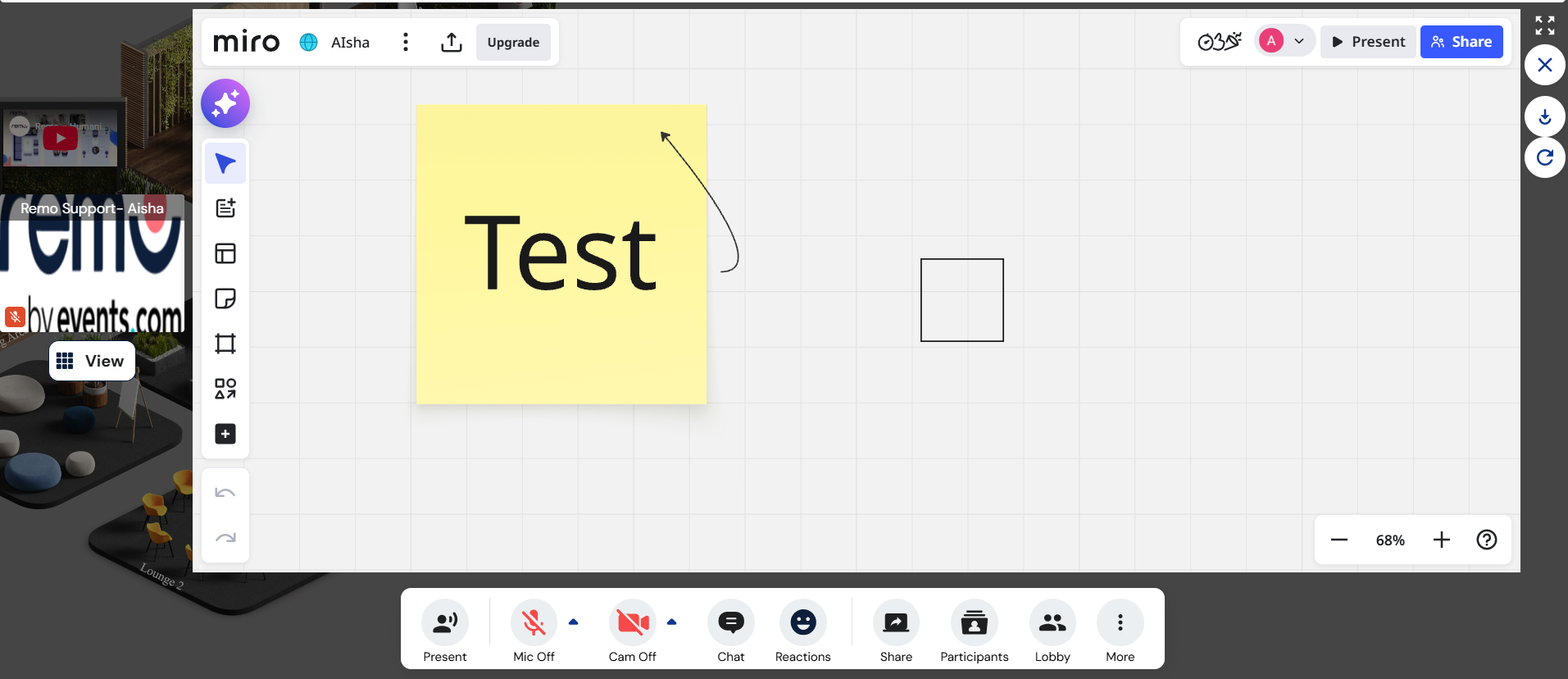
Task: Open the More menu in bottom bar
Action: (1120, 623)
